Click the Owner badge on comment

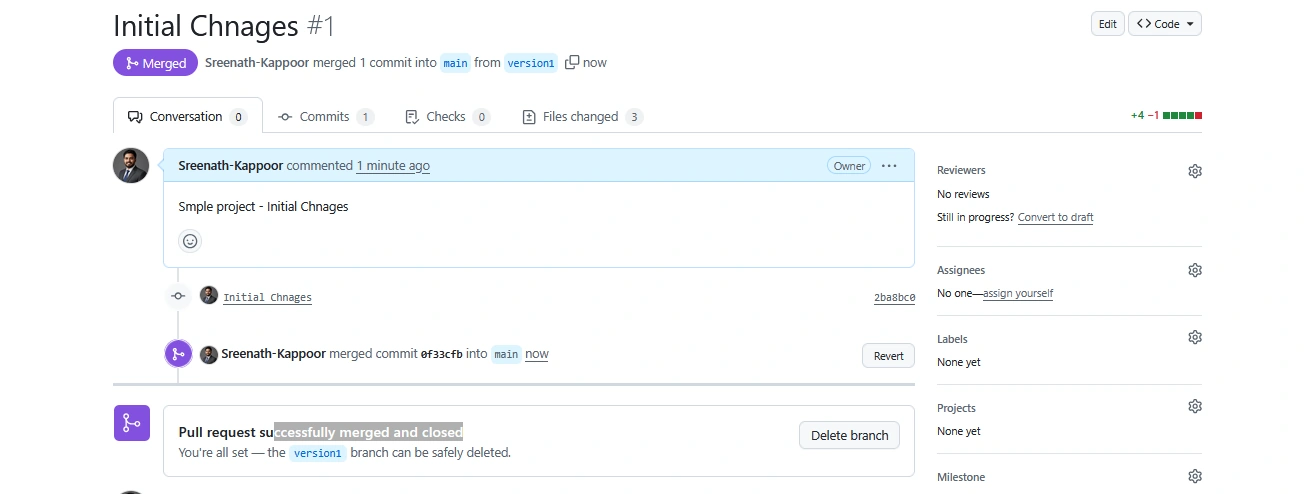849,166
